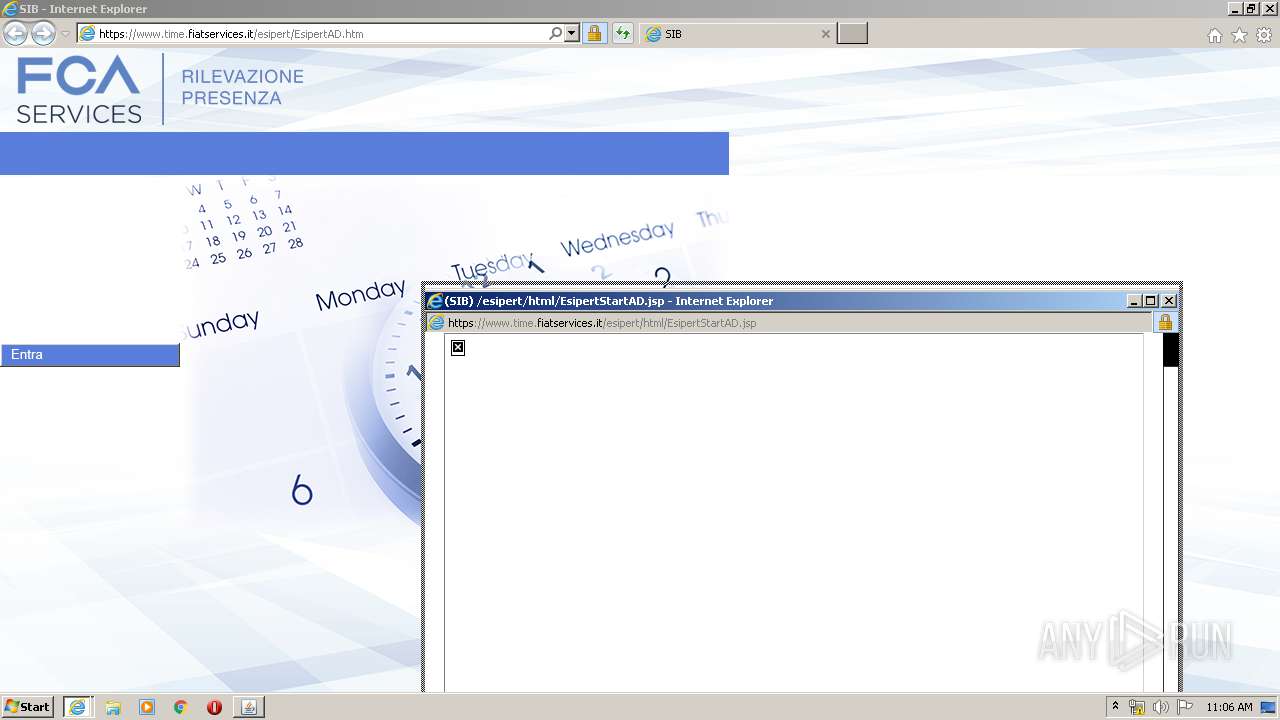Viewport: 1280px width, 720px height.
Task: View the security lock report icon
Action: pyautogui.click(x=594, y=34)
